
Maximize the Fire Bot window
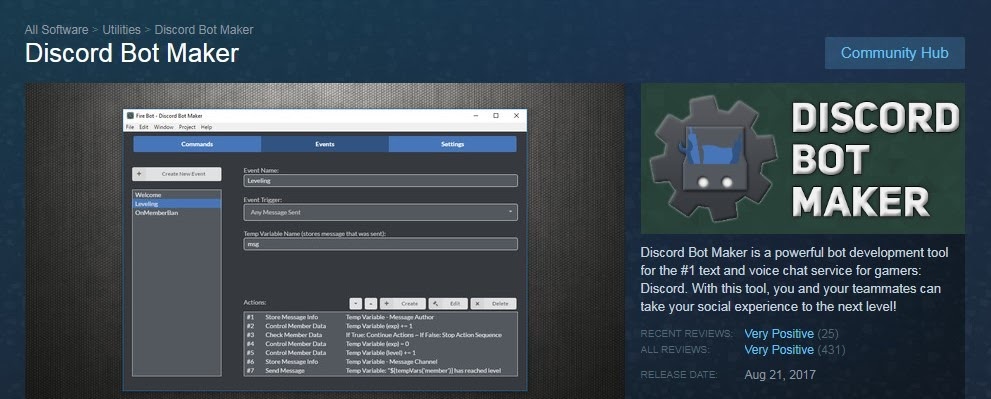pos(496,116)
